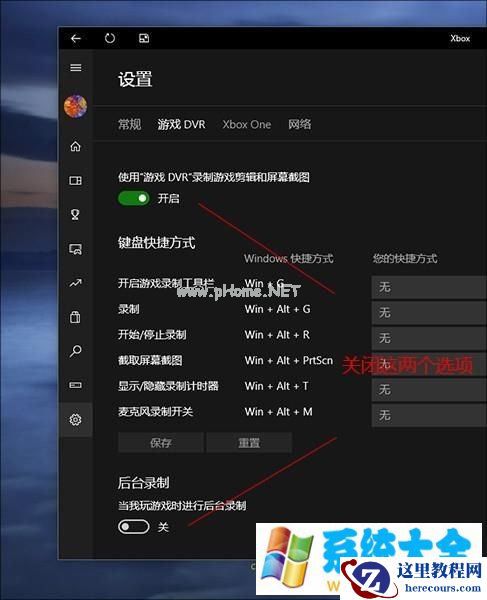Click custom shortcut field for 录制

click(x=429, y=313)
